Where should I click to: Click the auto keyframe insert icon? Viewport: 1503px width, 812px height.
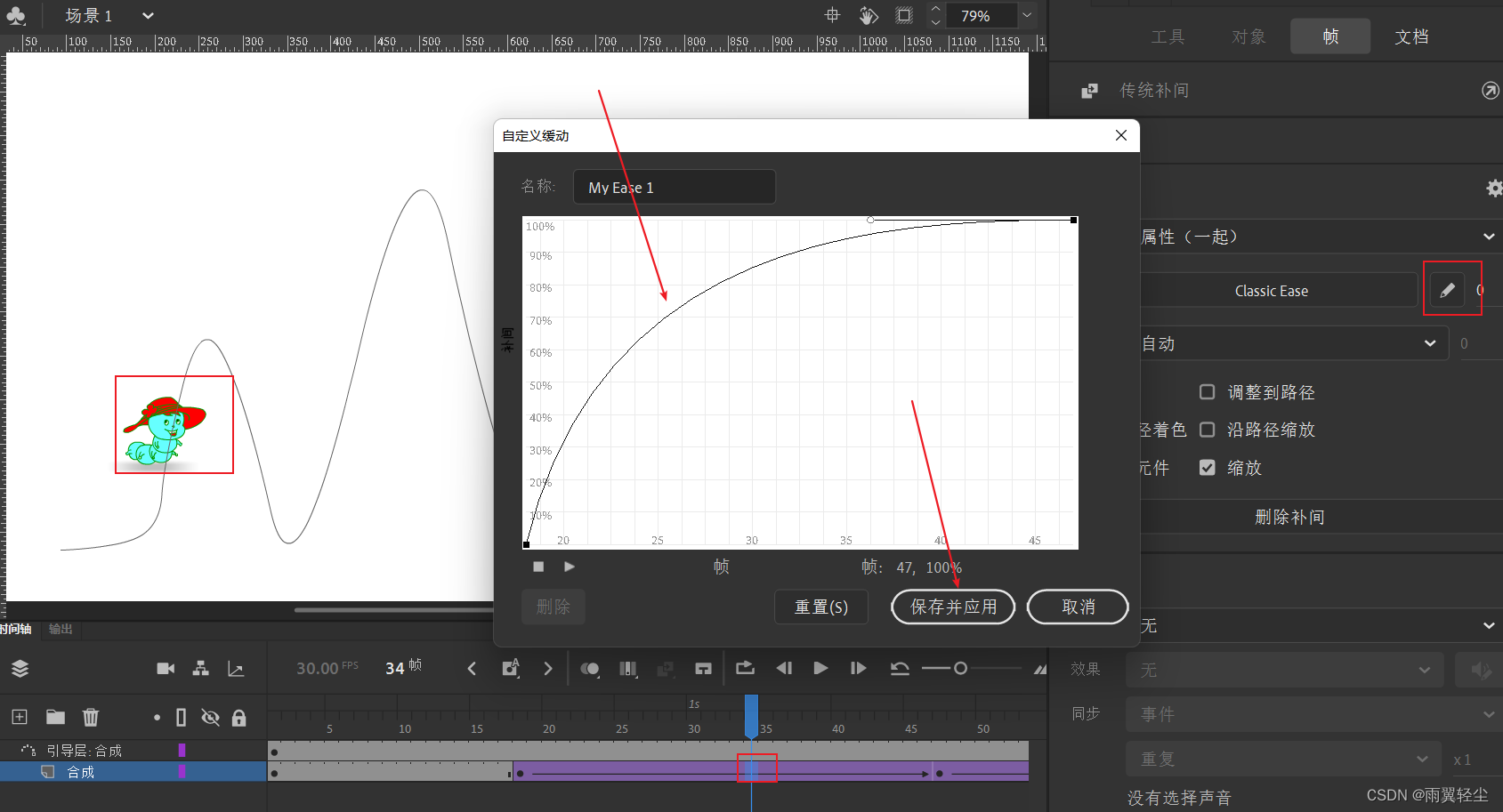[x=511, y=668]
